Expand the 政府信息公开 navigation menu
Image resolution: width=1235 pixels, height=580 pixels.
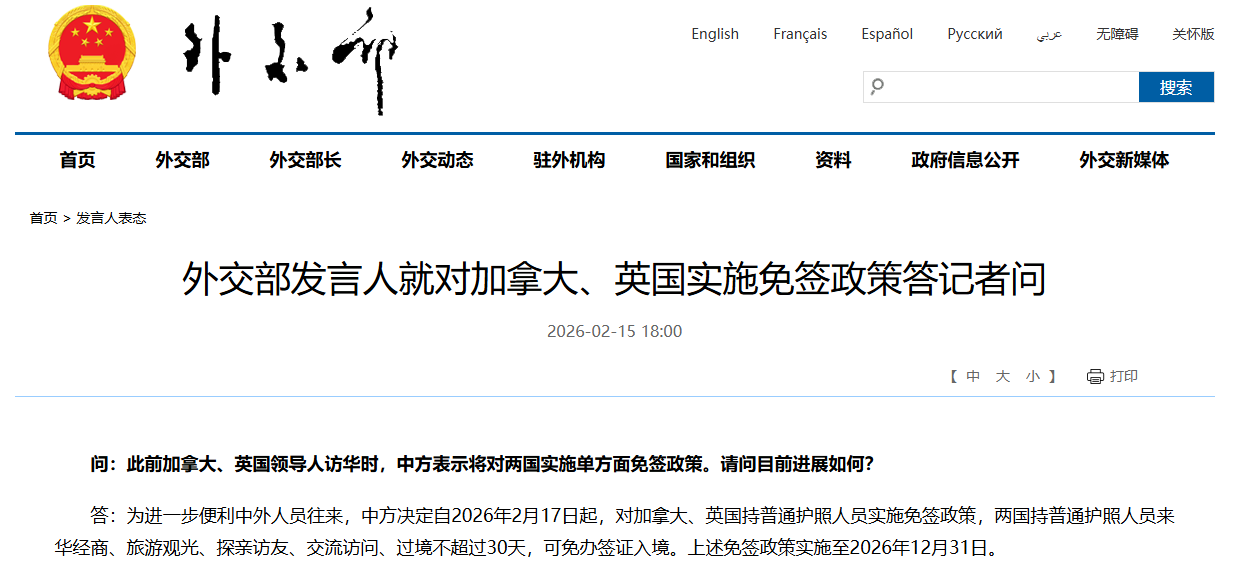(x=965, y=160)
